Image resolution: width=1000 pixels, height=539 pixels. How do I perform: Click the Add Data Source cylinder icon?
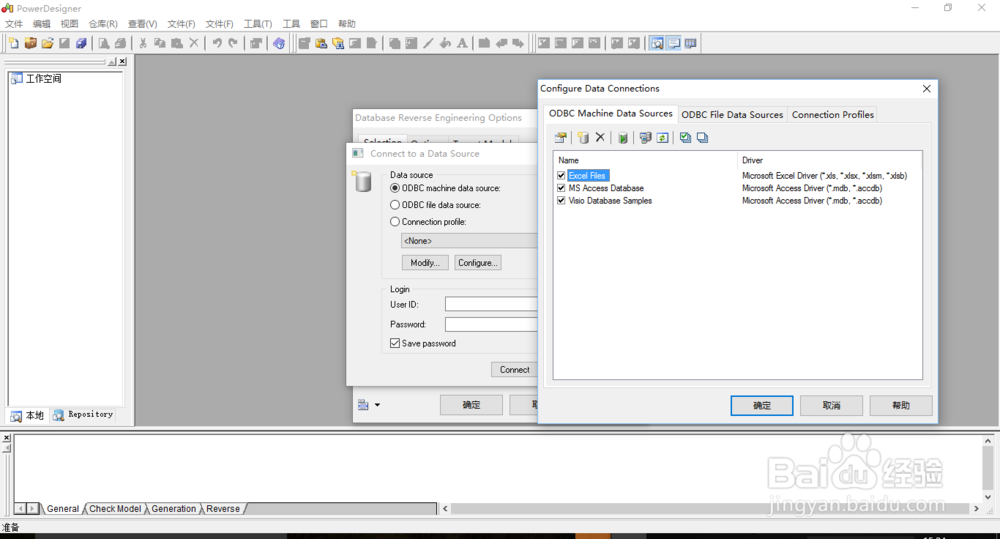[x=583, y=138]
